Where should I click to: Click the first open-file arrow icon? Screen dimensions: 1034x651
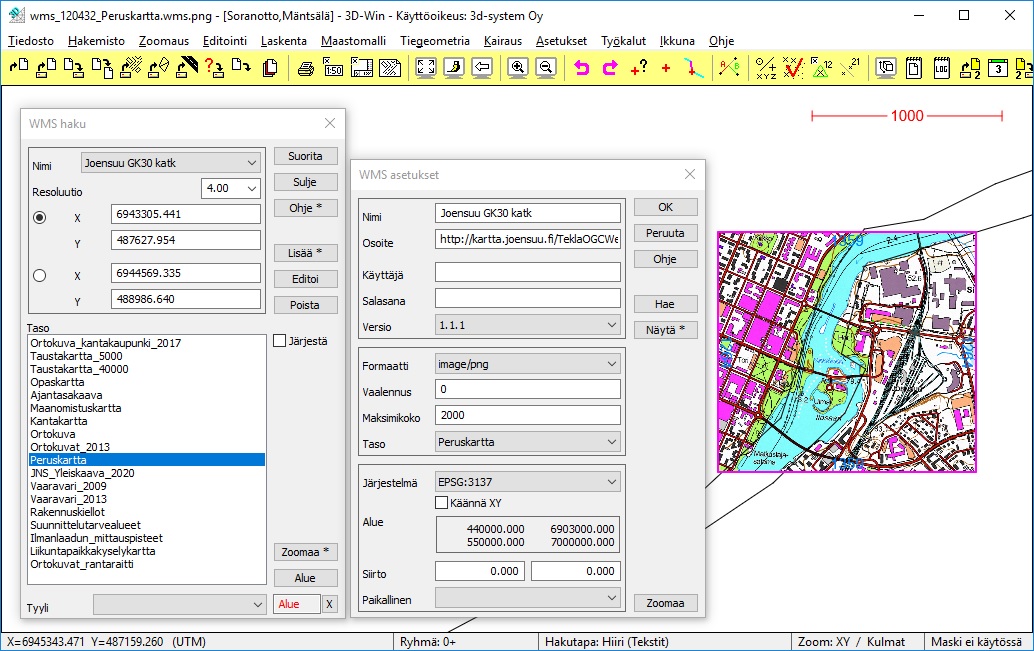(x=19, y=67)
